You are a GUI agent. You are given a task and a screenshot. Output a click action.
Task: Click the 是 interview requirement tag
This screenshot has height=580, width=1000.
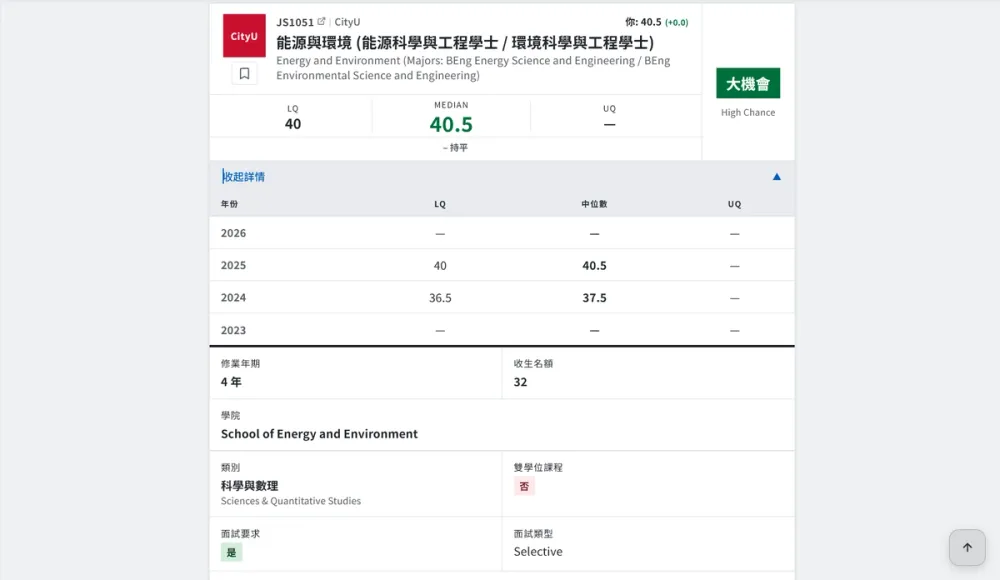click(x=232, y=553)
